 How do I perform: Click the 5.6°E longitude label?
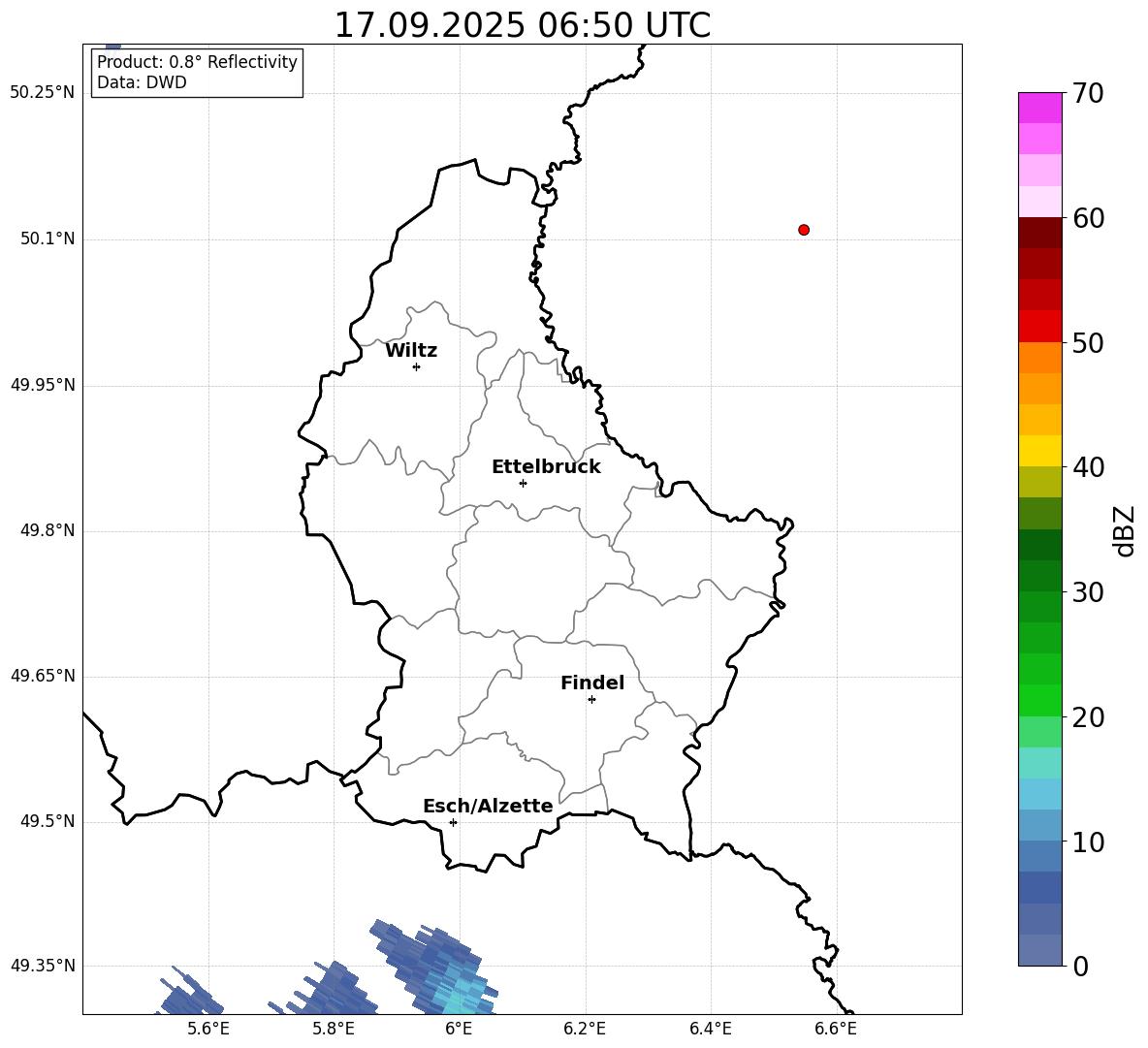pos(208,1029)
